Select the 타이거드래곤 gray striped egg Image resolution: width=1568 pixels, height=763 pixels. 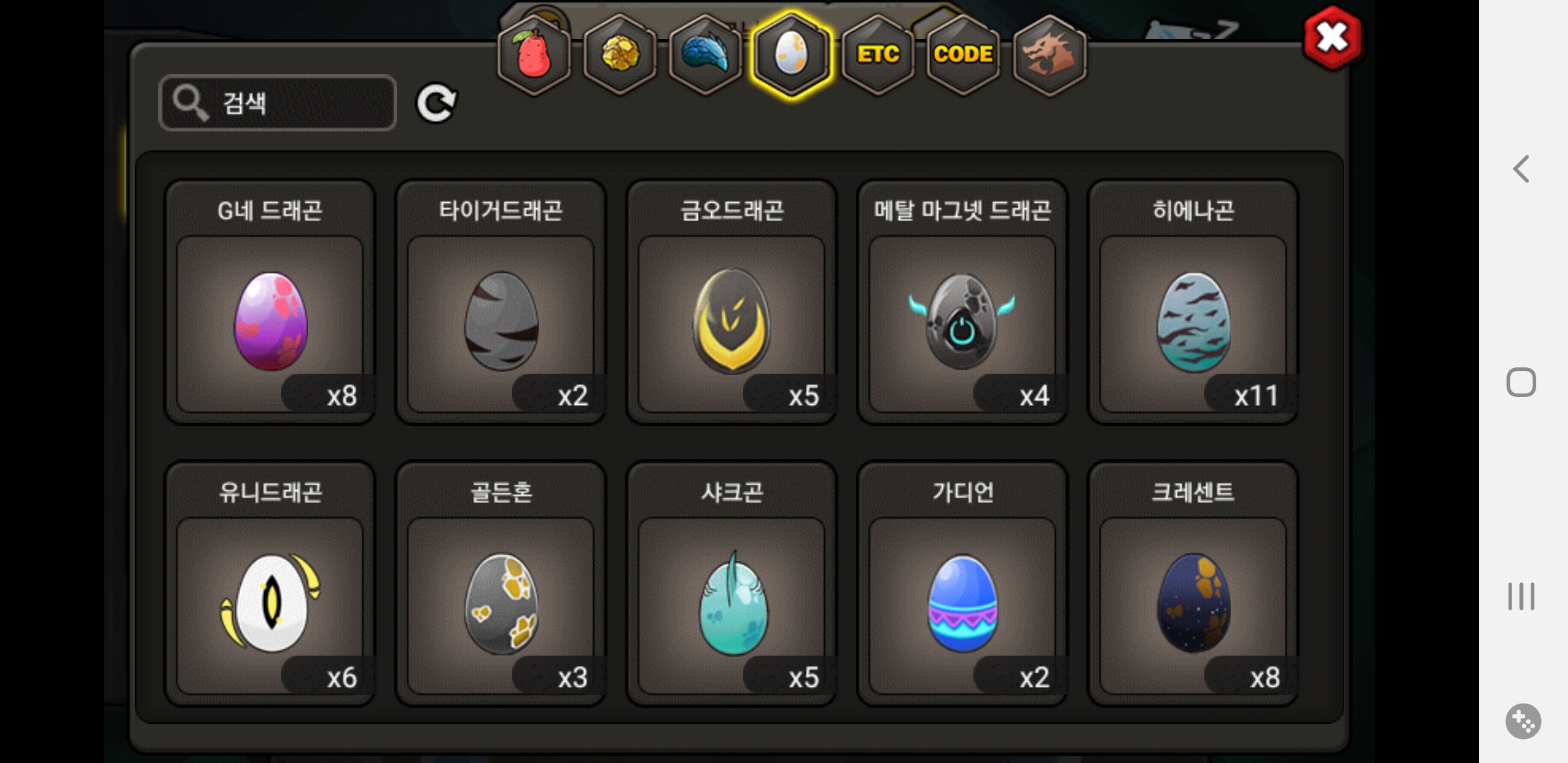[501, 302]
